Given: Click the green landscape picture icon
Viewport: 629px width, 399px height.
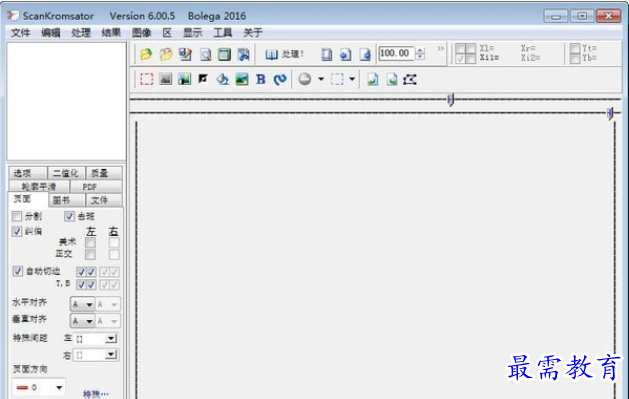Looking at the screenshot, I should tap(242, 79).
